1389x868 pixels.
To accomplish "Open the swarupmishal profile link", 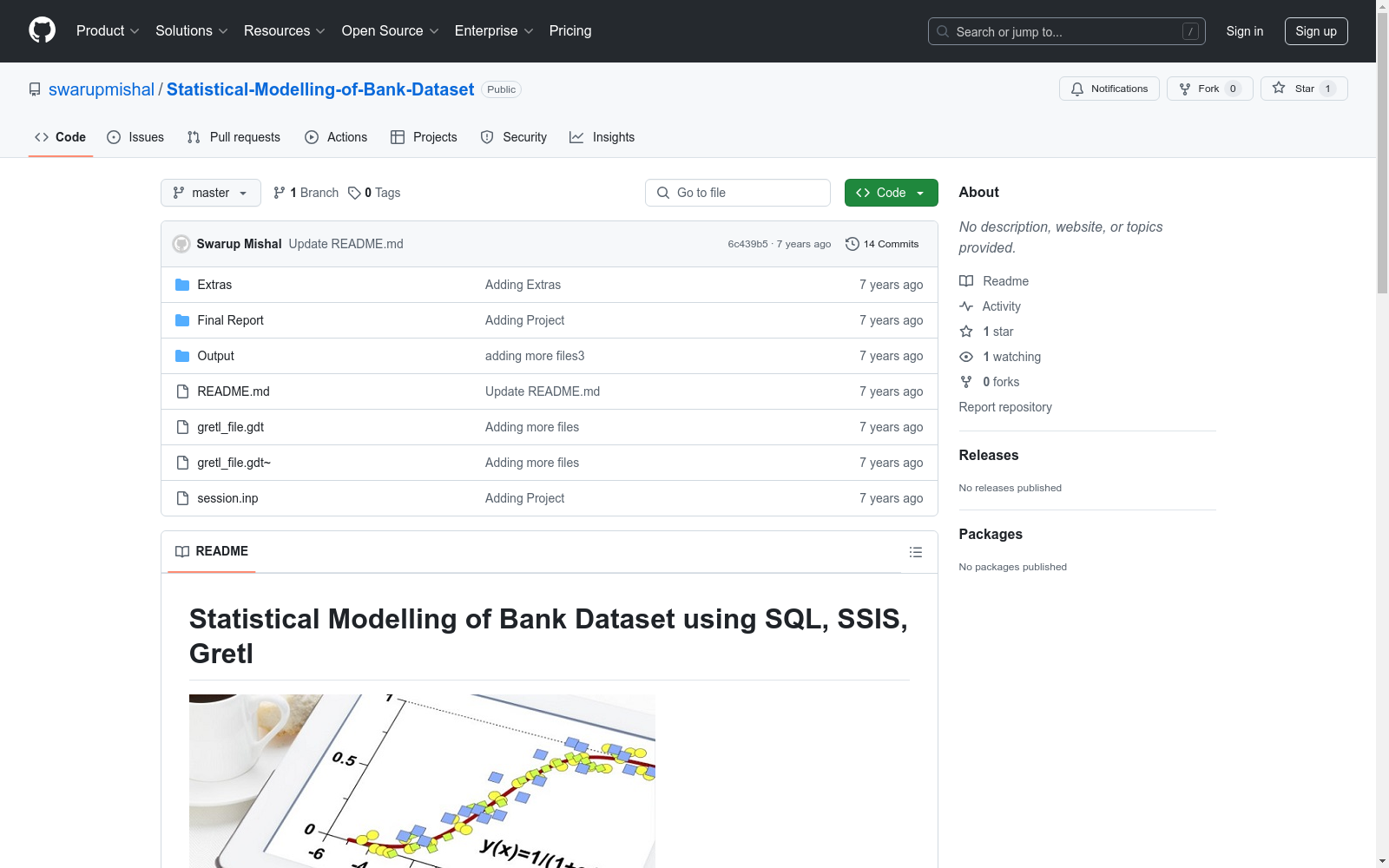I will tap(102, 89).
